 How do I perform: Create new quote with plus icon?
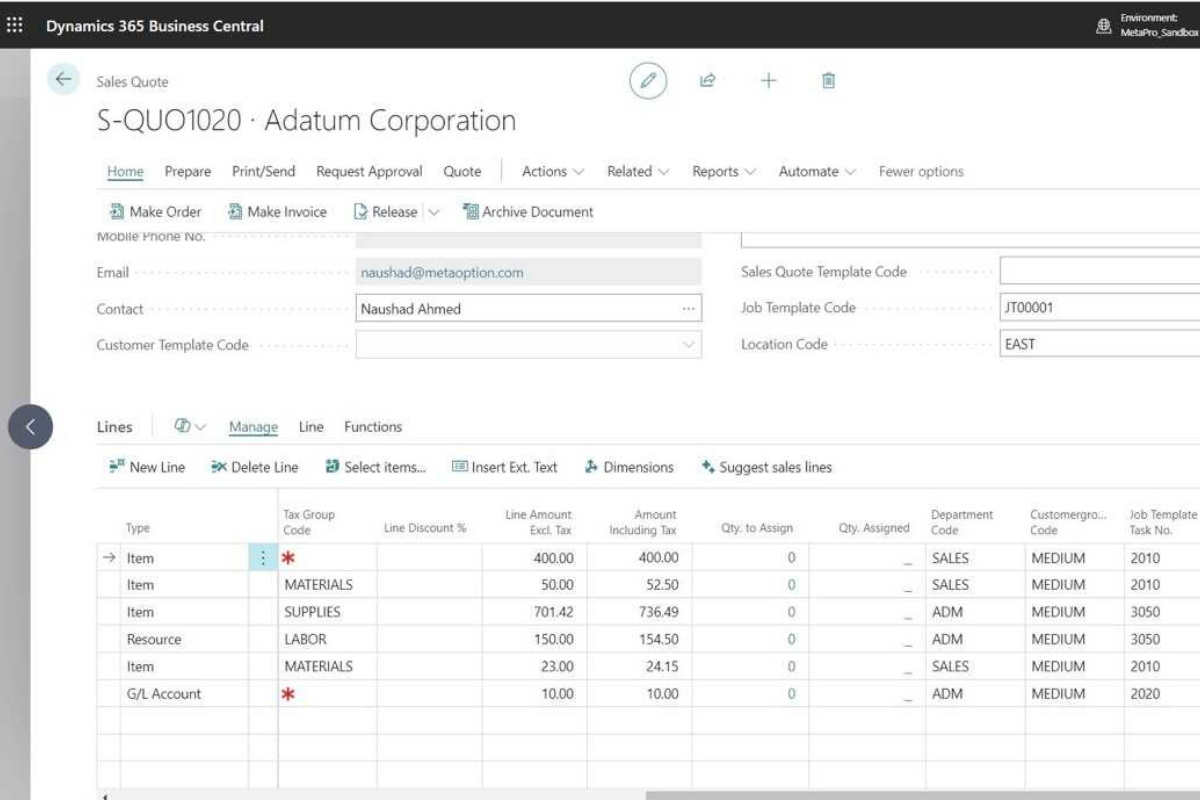pos(768,81)
